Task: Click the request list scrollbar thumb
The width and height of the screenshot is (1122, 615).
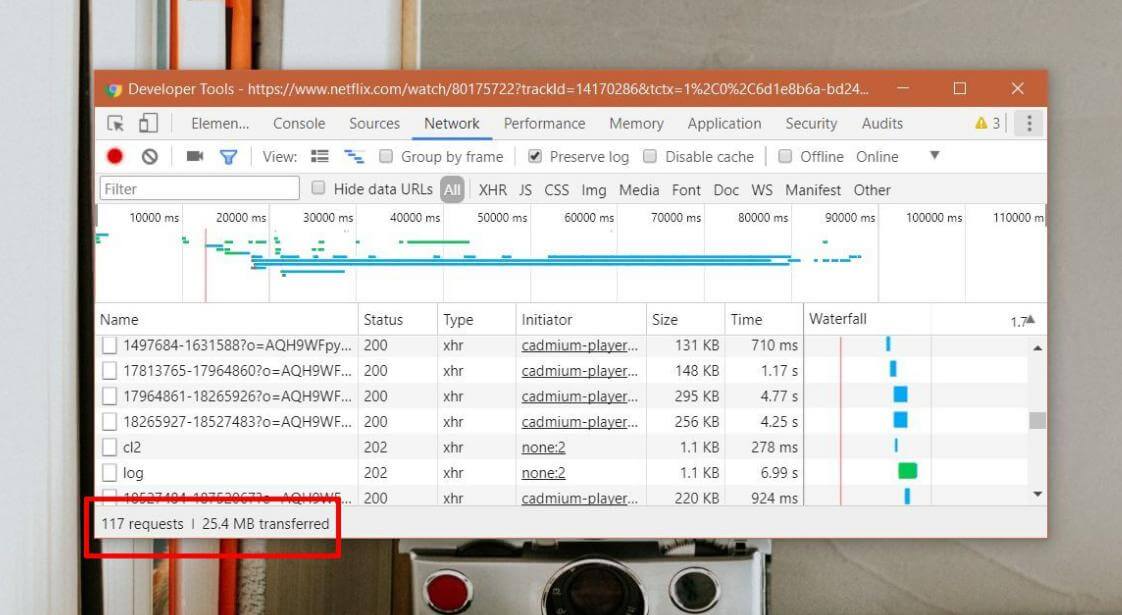Action: tap(1038, 420)
